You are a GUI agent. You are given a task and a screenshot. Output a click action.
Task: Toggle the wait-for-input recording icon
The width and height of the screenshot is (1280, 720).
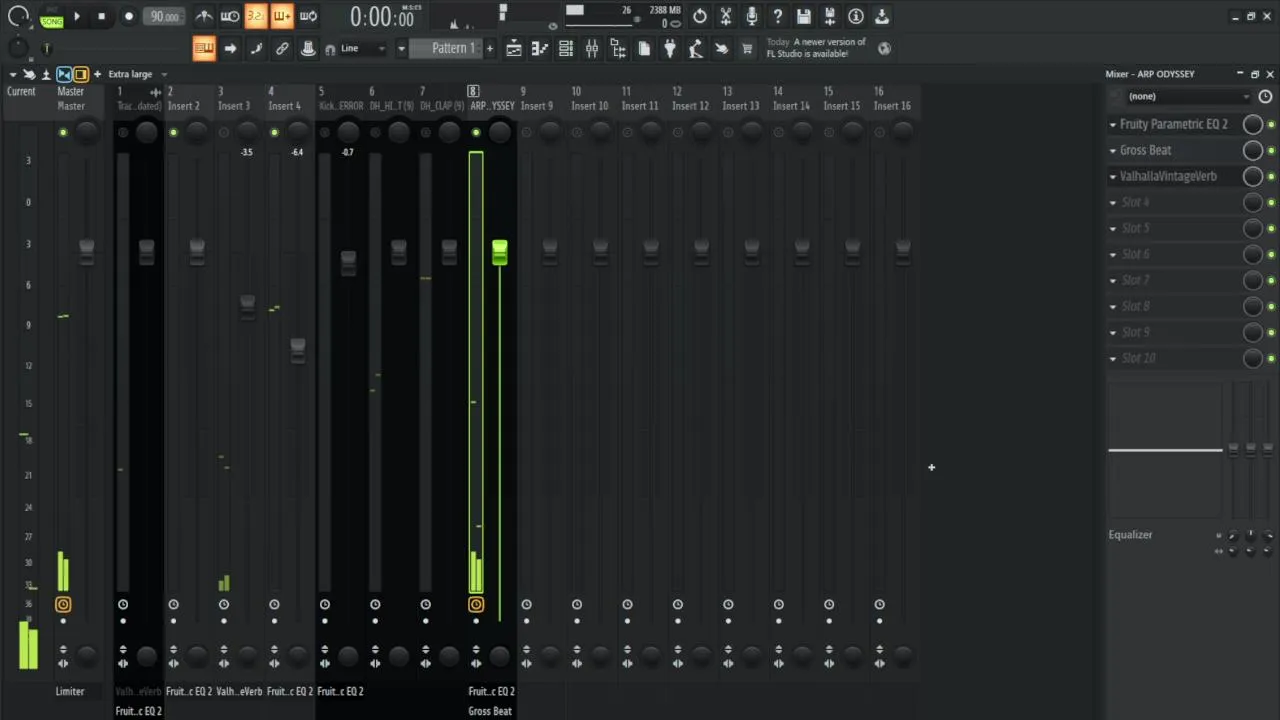click(x=230, y=16)
